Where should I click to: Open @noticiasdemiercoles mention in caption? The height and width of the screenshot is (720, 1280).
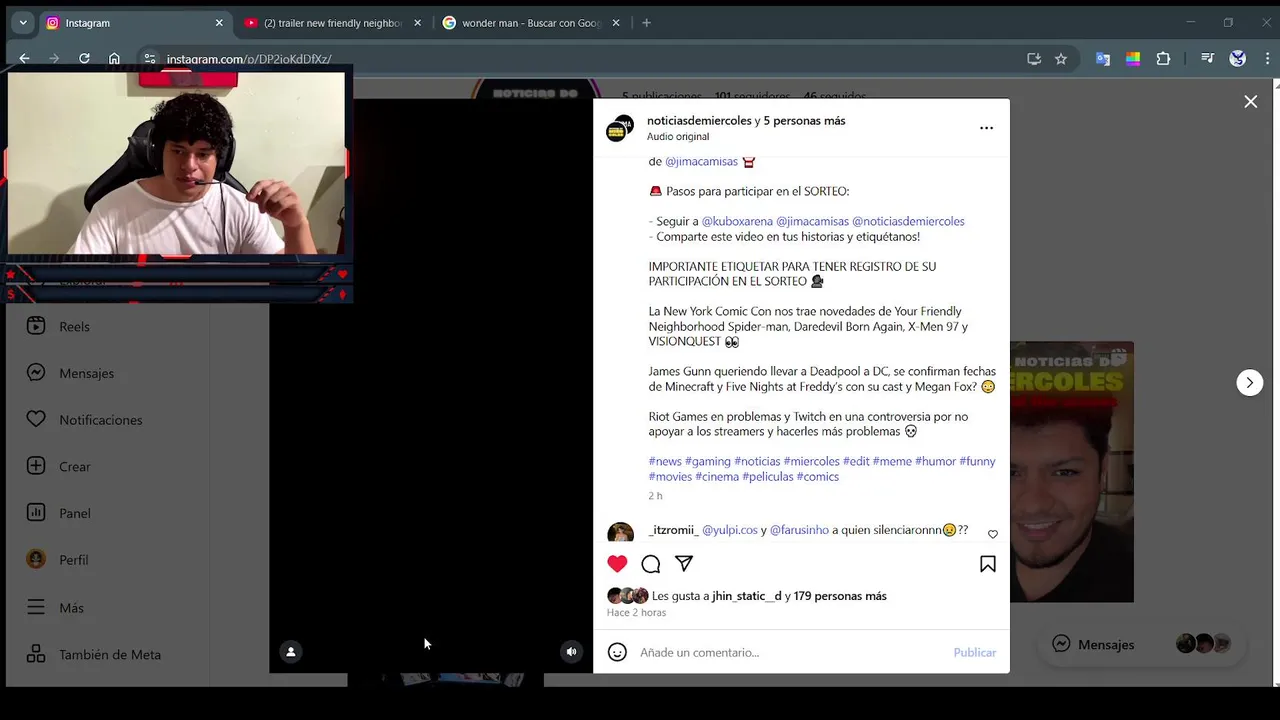pos(908,221)
